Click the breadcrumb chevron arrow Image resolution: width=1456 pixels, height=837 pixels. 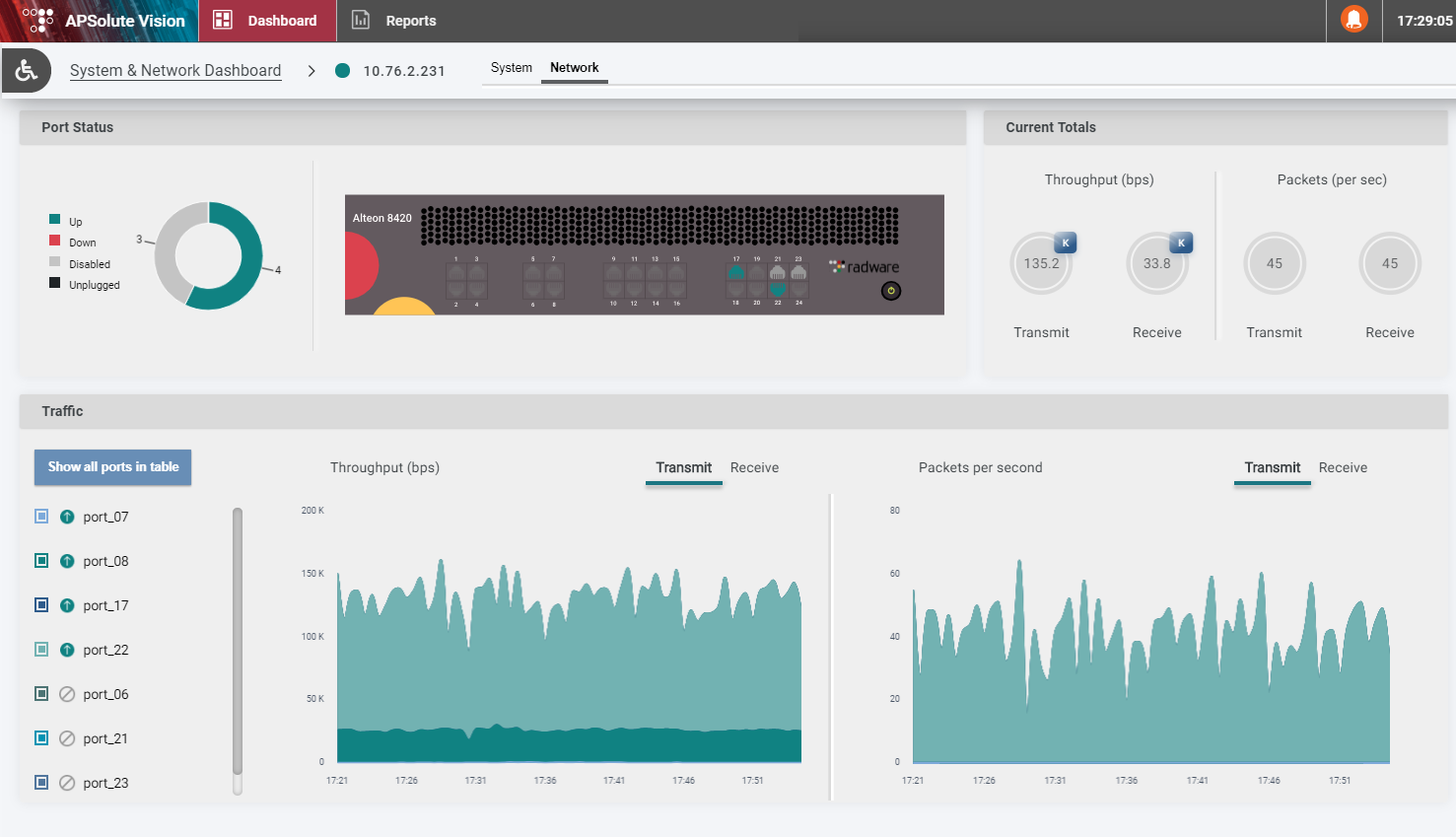(x=312, y=71)
